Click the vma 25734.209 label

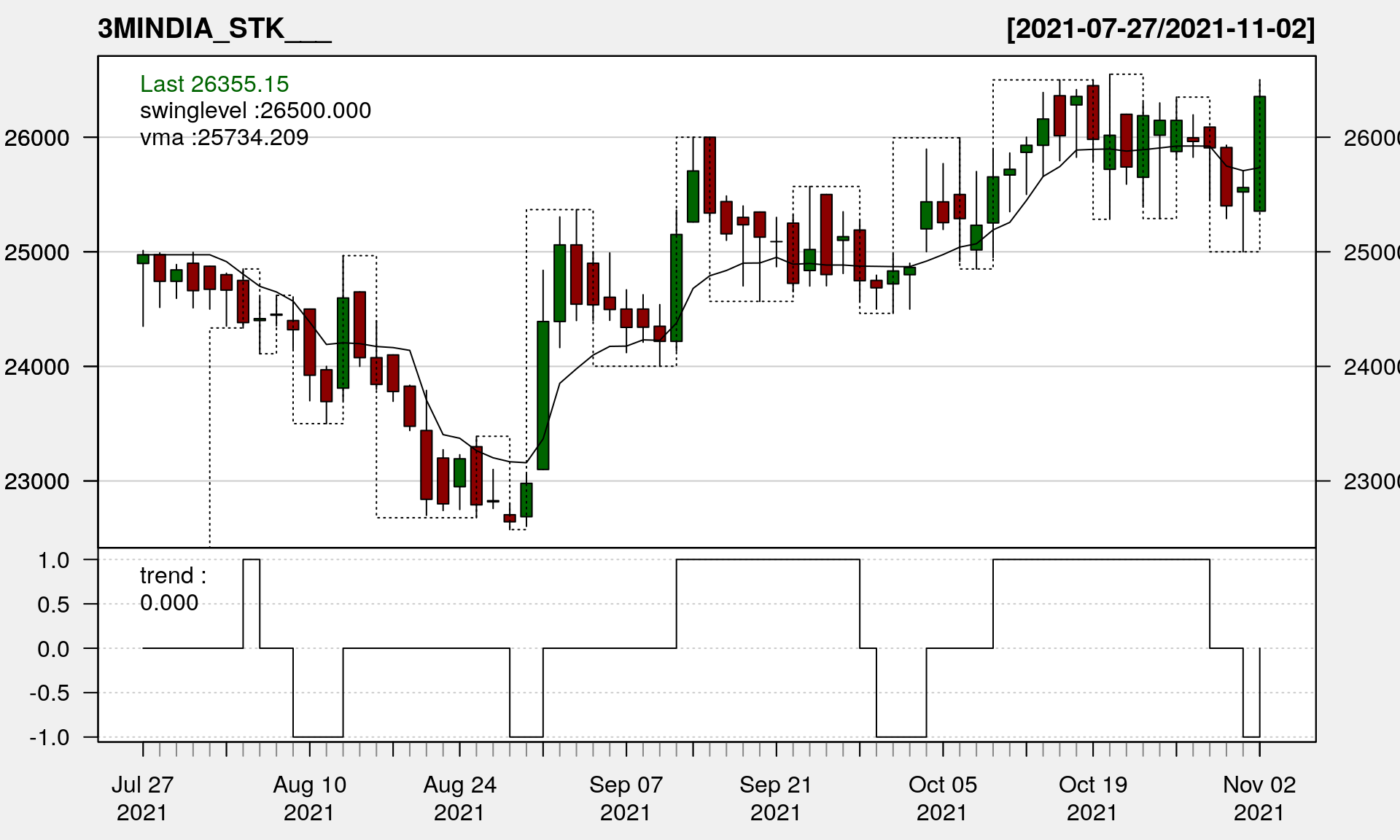(224, 138)
